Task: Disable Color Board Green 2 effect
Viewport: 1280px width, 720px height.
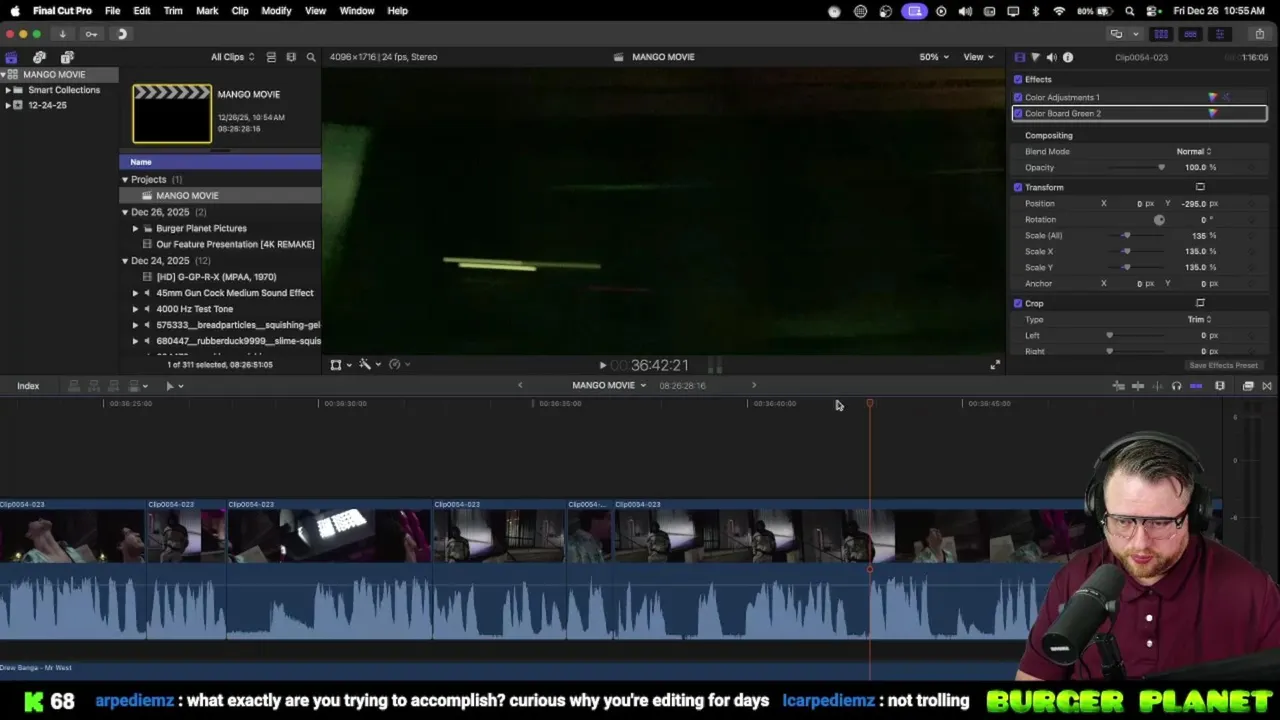Action: click(1018, 113)
